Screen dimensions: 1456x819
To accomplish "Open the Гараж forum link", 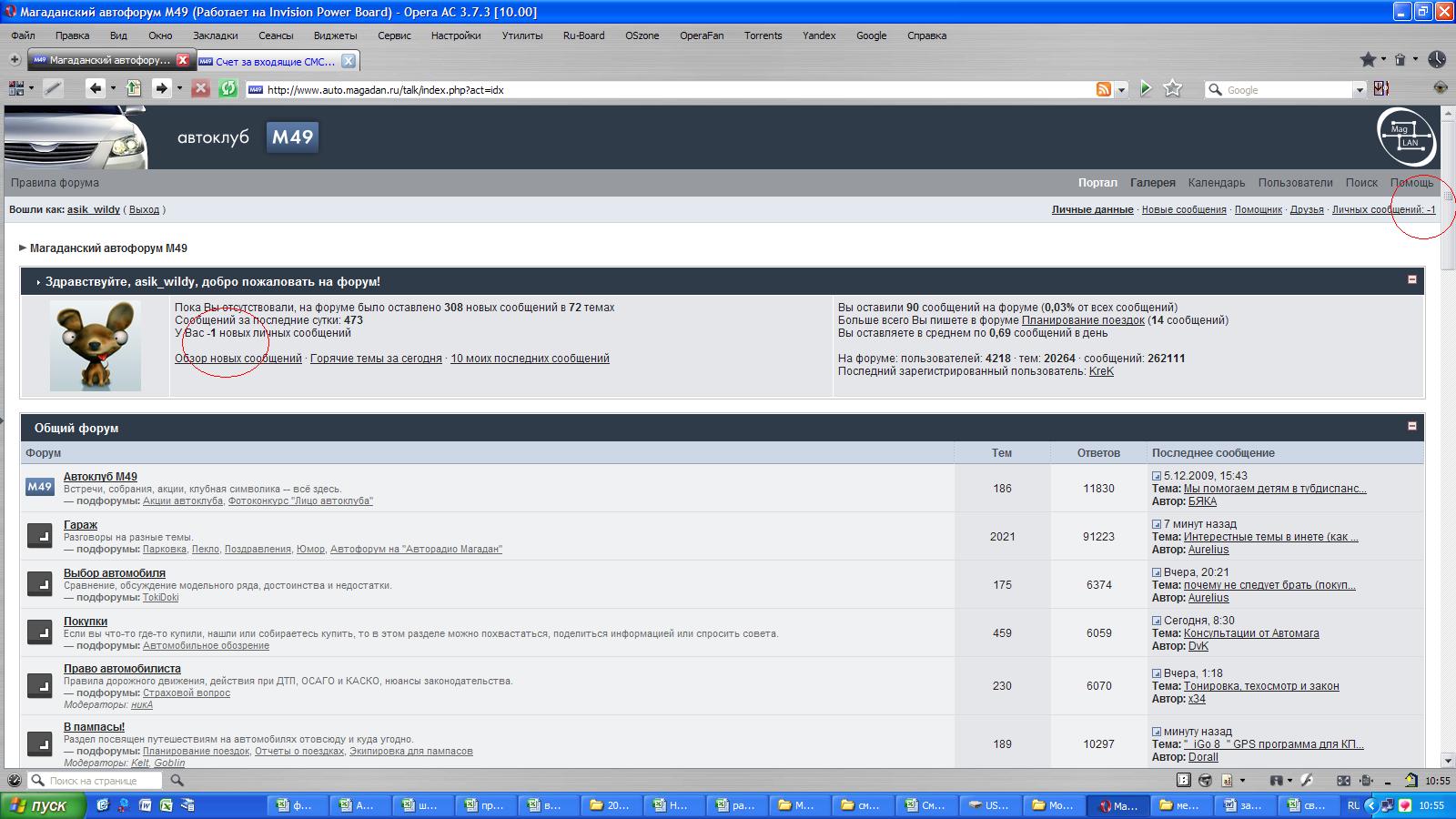I will pyautogui.click(x=80, y=525).
